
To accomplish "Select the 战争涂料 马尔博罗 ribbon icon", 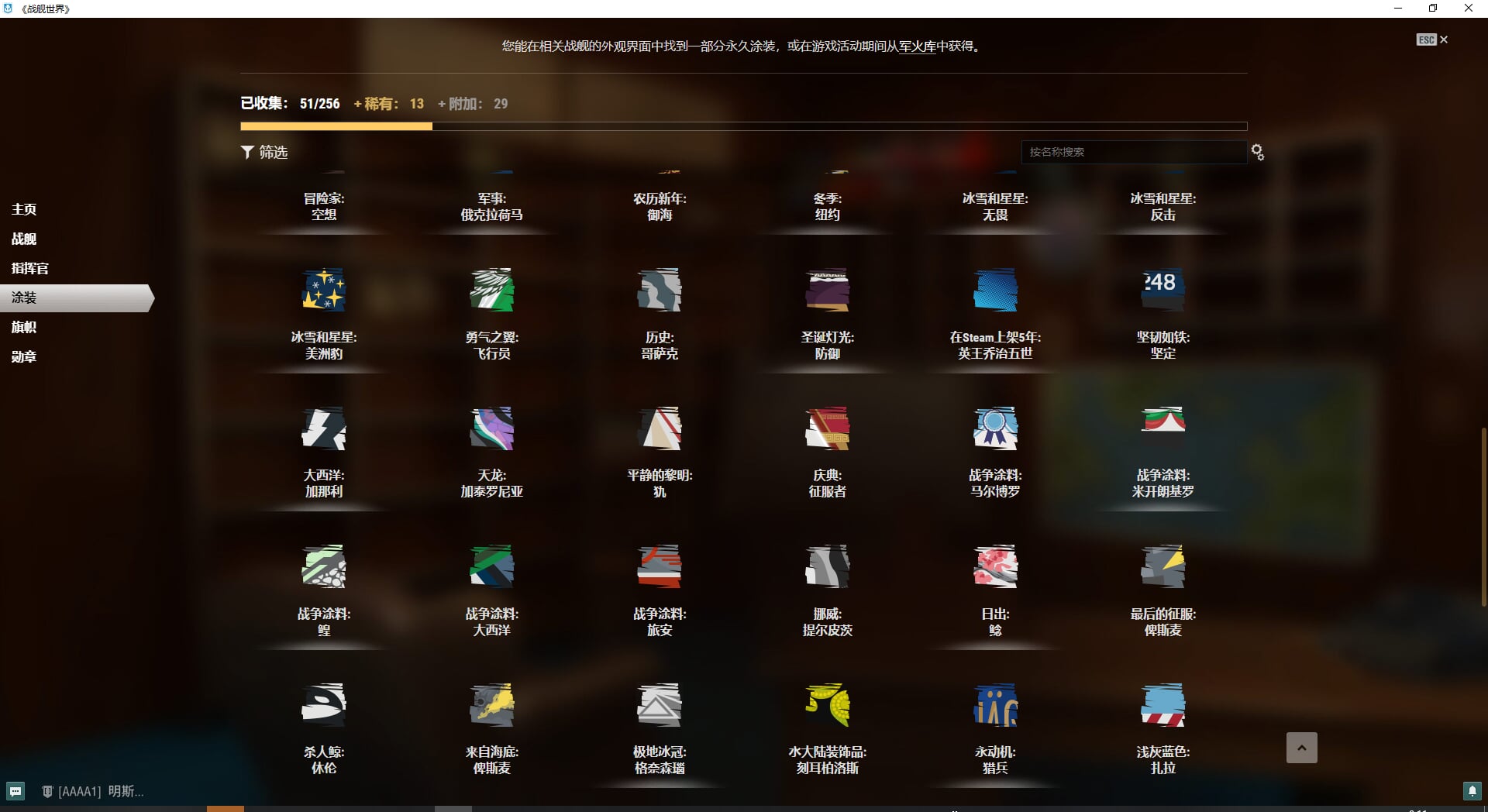I will pyautogui.click(x=995, y=428).
